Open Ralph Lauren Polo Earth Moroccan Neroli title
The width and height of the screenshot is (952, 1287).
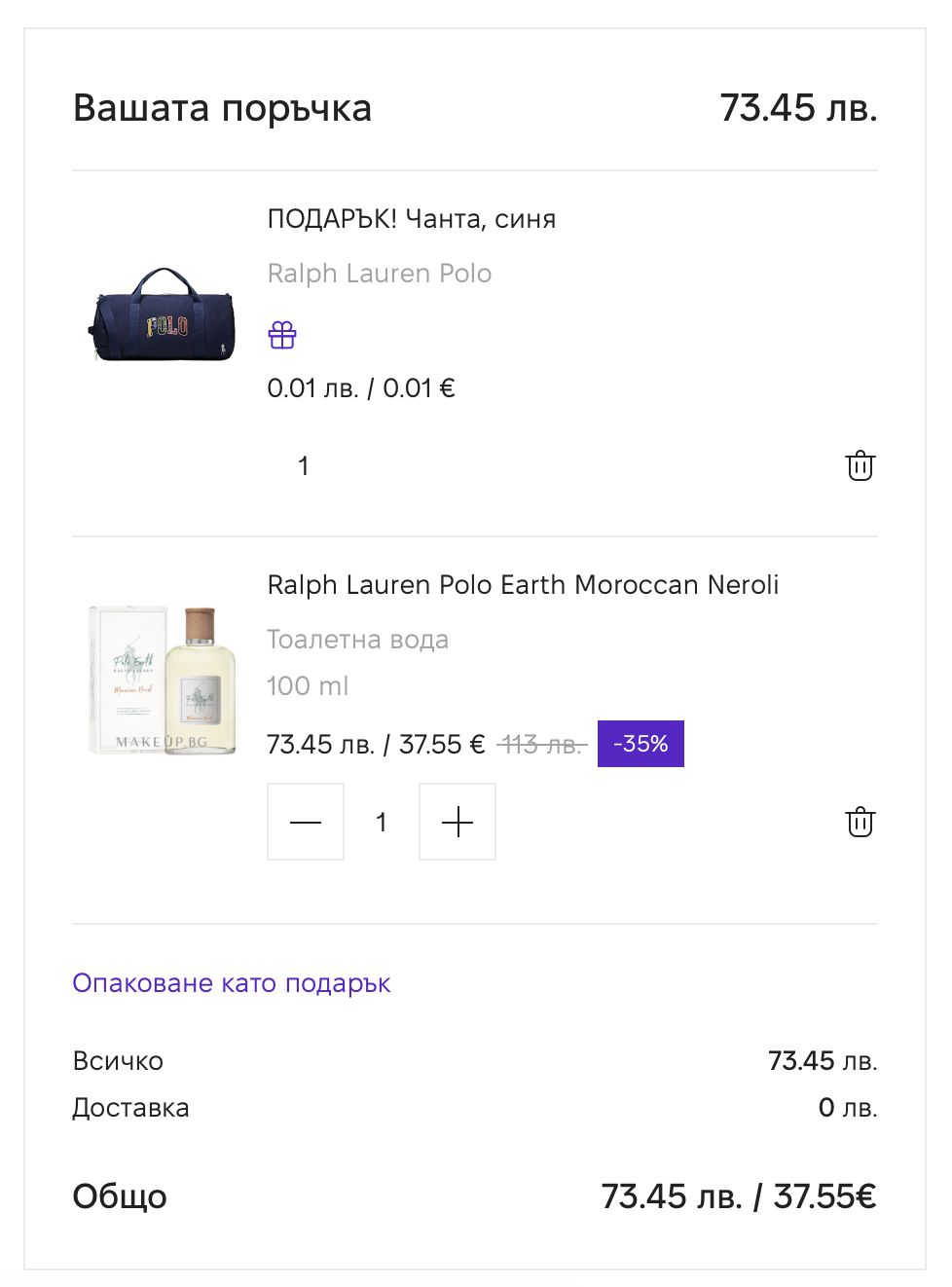[x=523, y=585]
